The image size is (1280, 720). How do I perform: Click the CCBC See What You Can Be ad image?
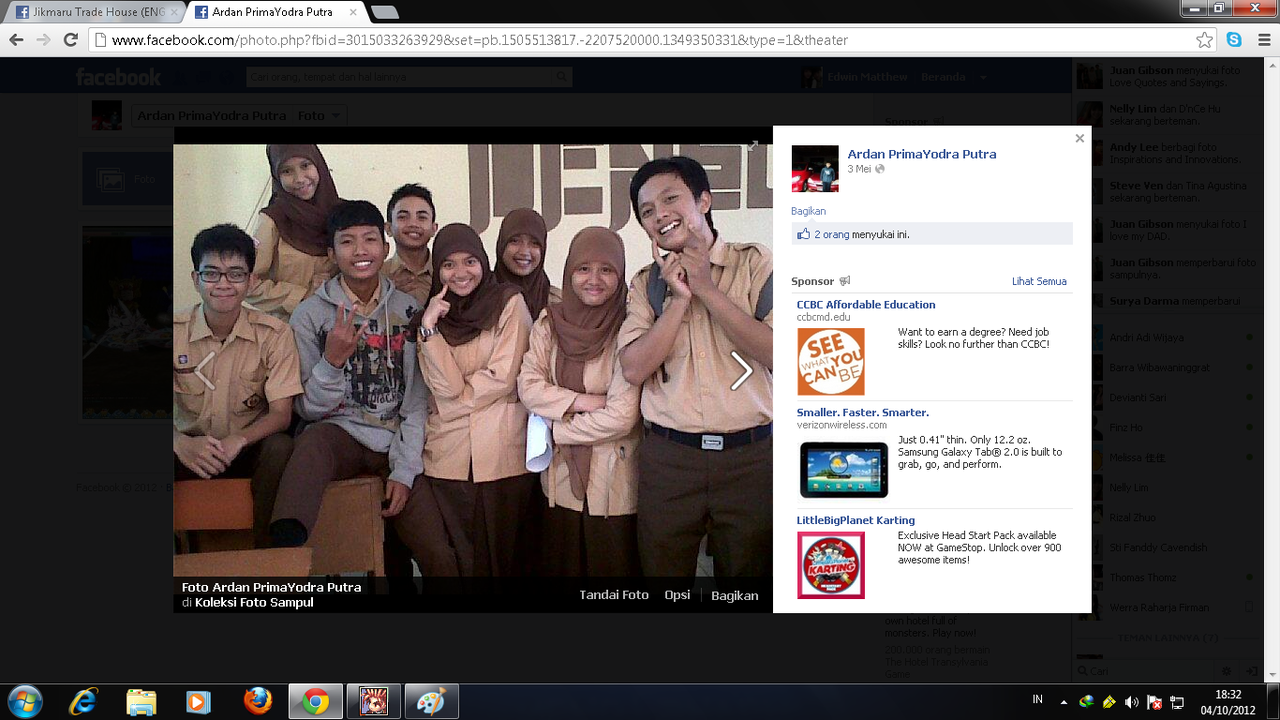[830, 361]
